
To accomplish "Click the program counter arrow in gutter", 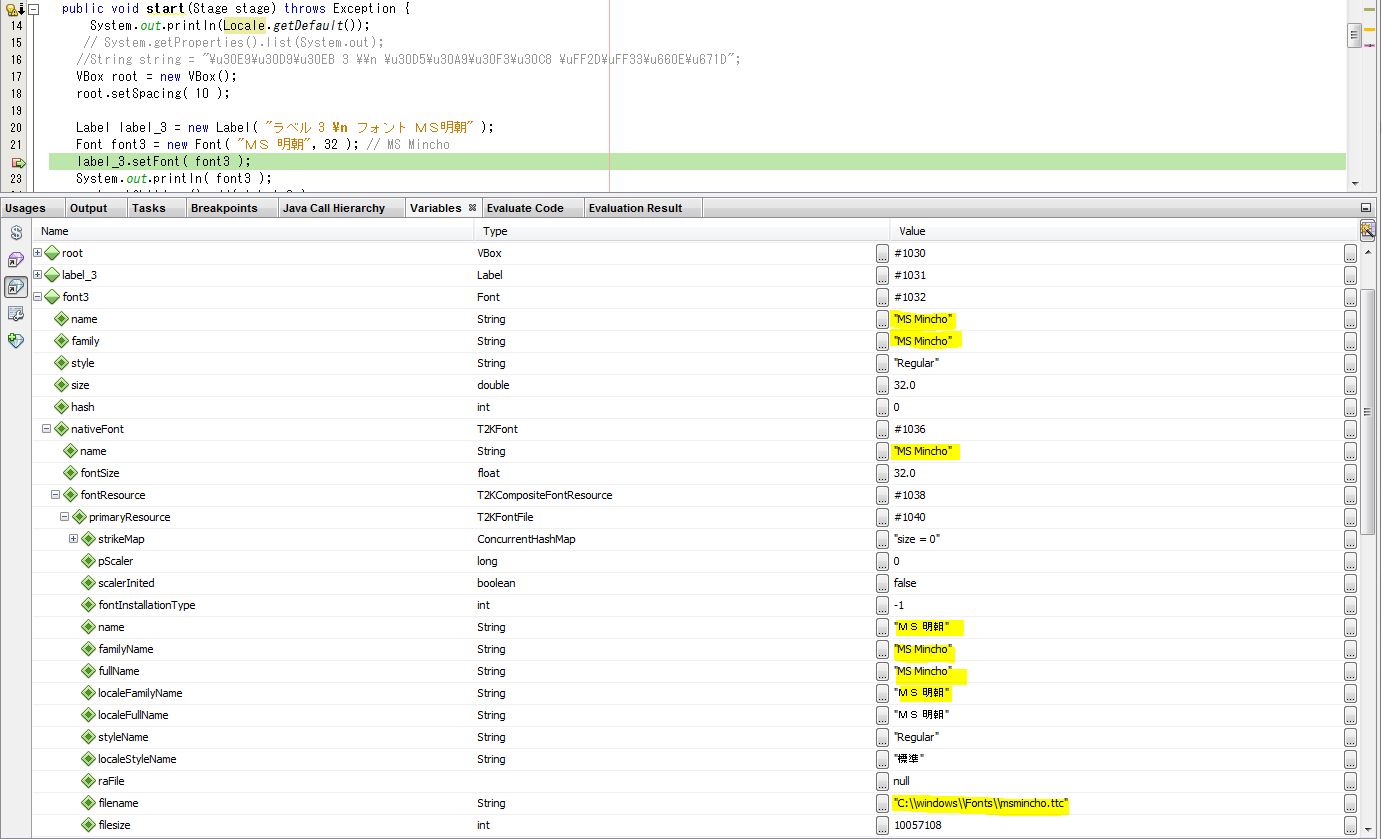I will (18, 162).
